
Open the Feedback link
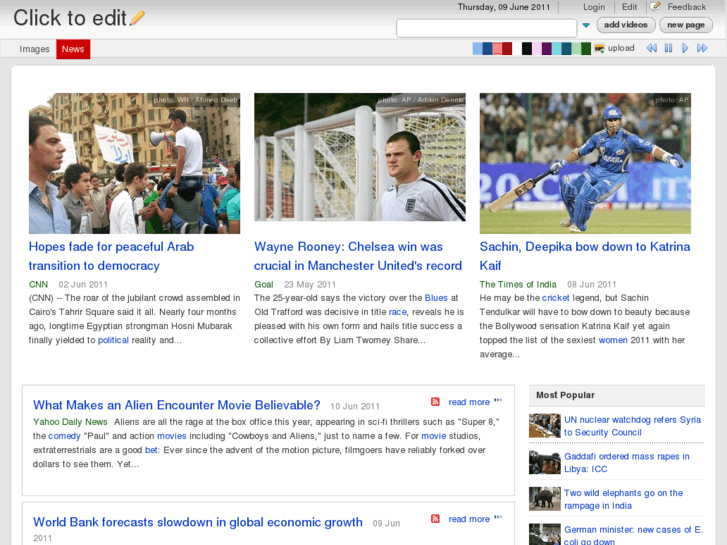click(686, 7)
